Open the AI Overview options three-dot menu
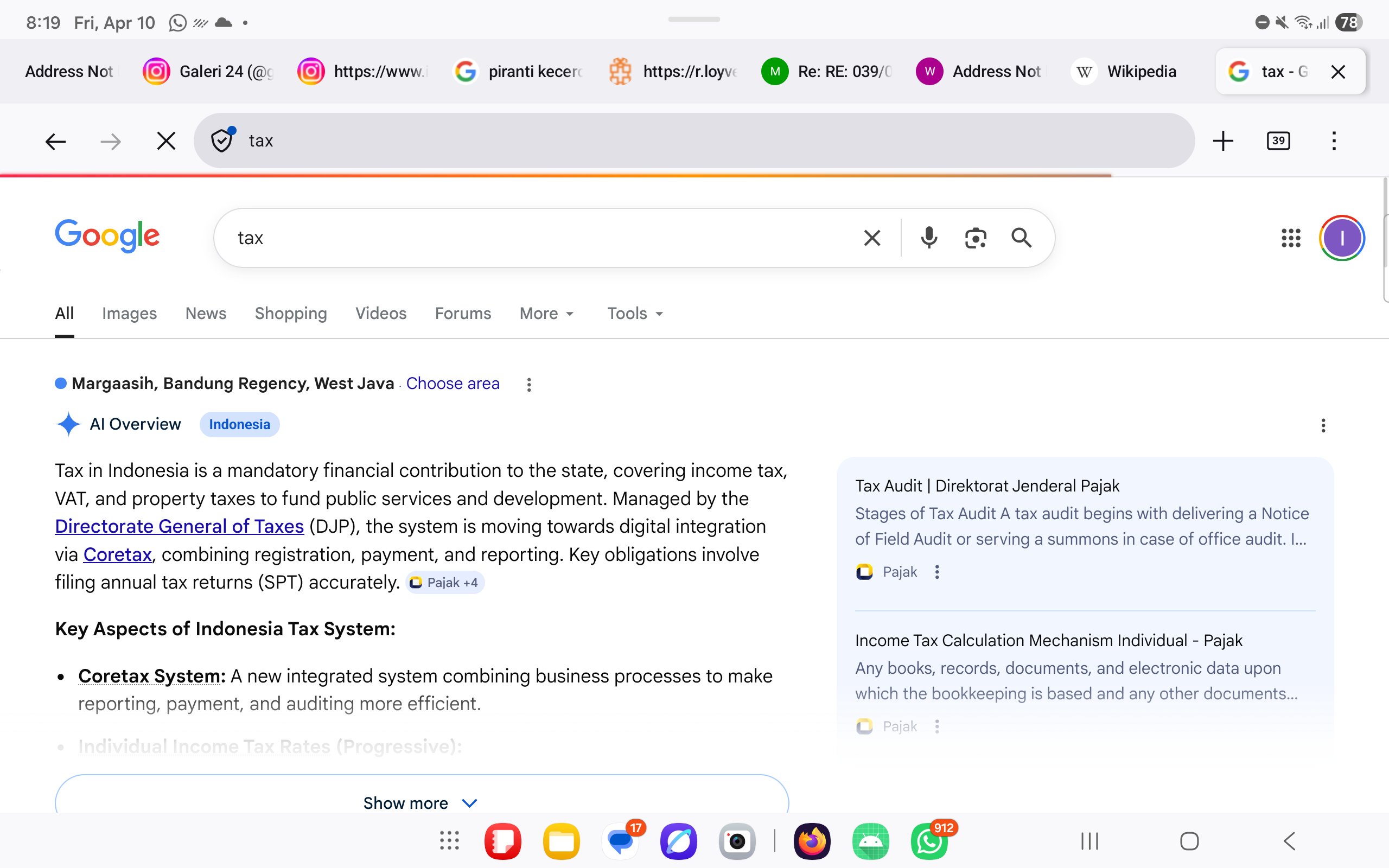This screenshot has width=1389, height=868. click(1322, 425)
